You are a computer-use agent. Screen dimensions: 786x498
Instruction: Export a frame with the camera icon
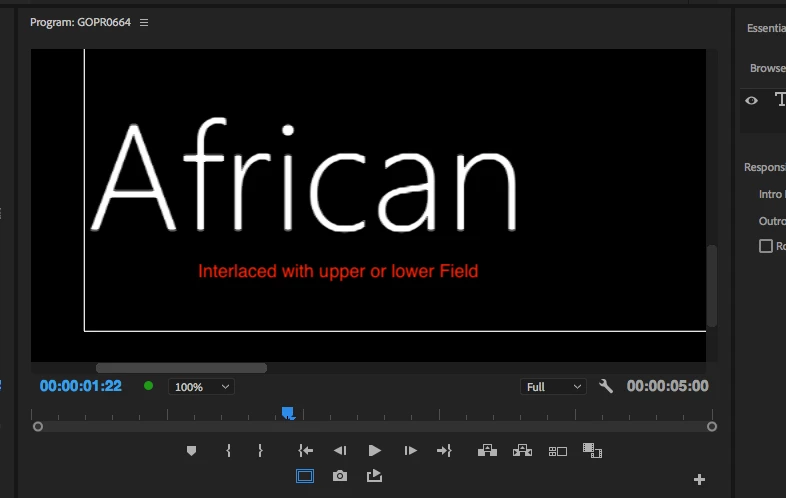click(x=340, y=476)
